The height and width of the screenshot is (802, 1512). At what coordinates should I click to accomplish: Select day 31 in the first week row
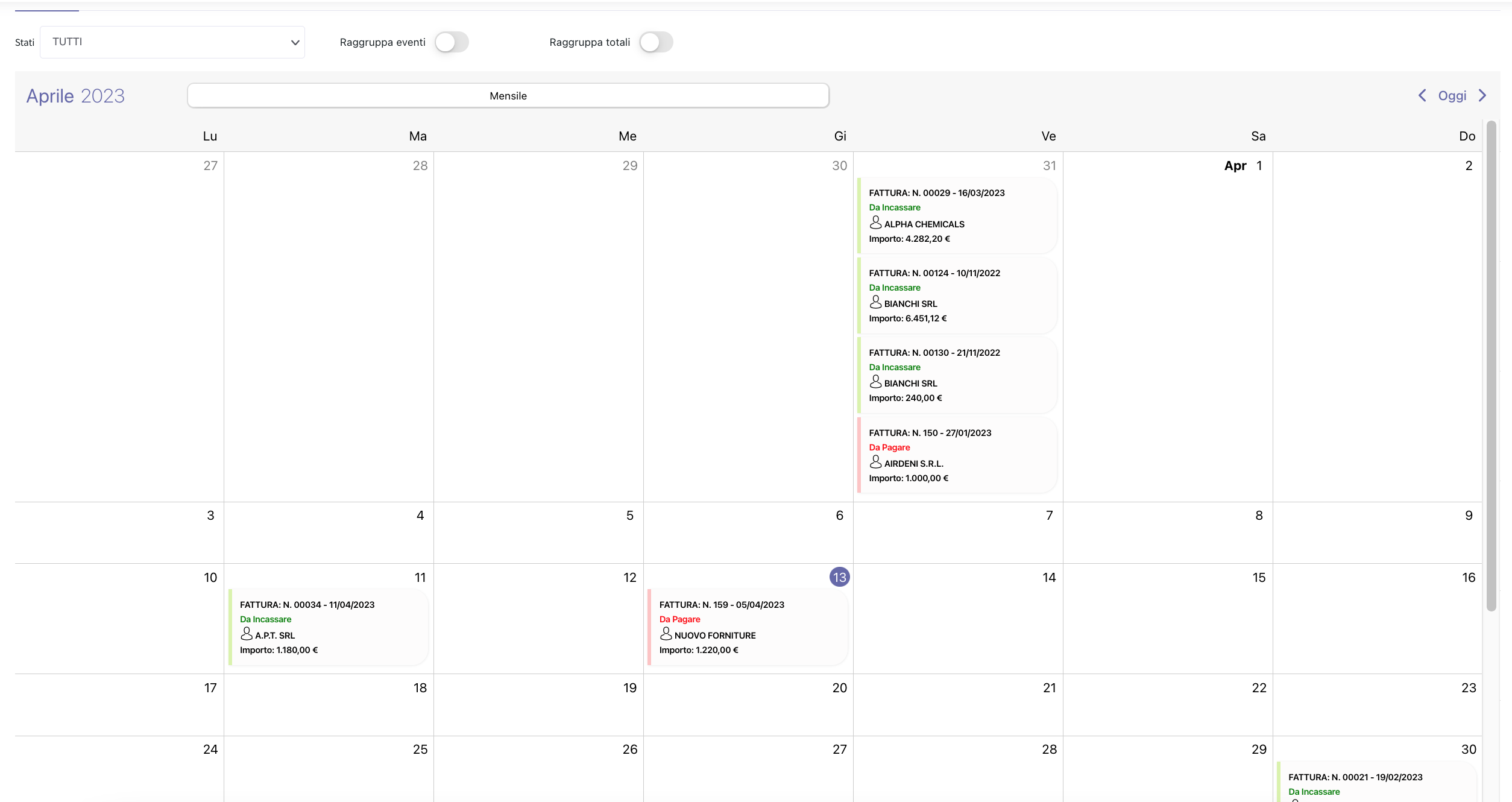pyautogui.click(x=1049, y=166)
